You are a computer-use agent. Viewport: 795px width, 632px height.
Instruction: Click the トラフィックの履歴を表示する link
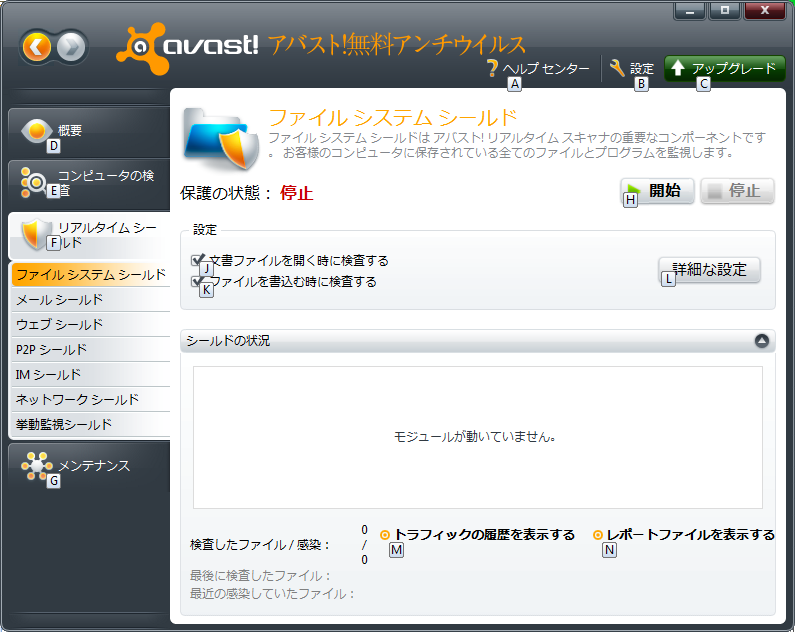tap(484, 535)
